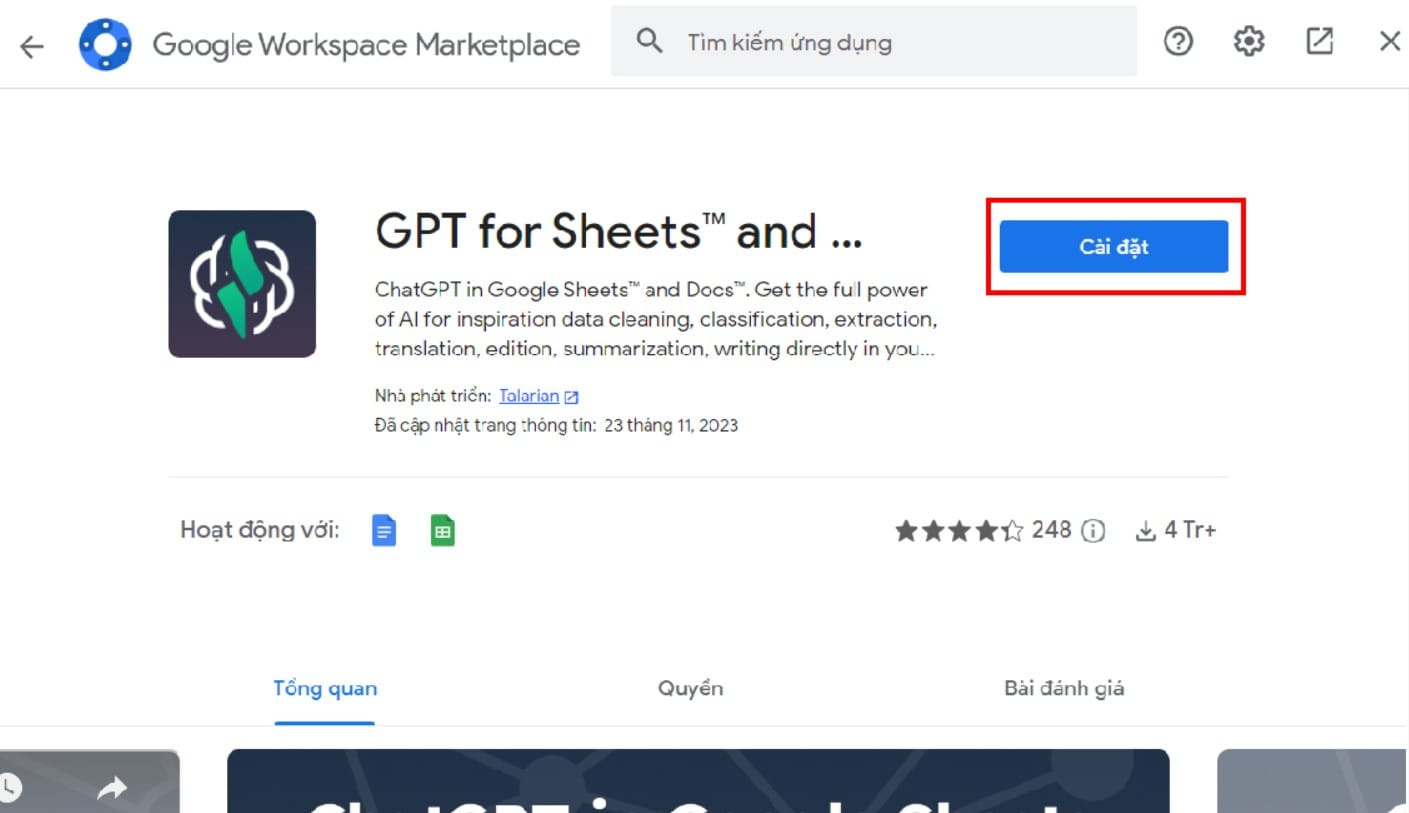Click the rating info icon beside 248
Viewport: 1409px width, 813px height.
[1094, 531]
